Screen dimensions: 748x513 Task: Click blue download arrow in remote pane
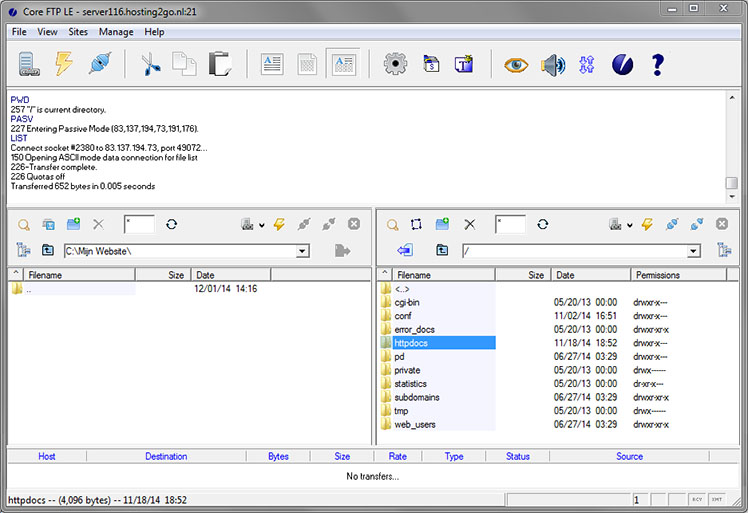tap(405, 250)
